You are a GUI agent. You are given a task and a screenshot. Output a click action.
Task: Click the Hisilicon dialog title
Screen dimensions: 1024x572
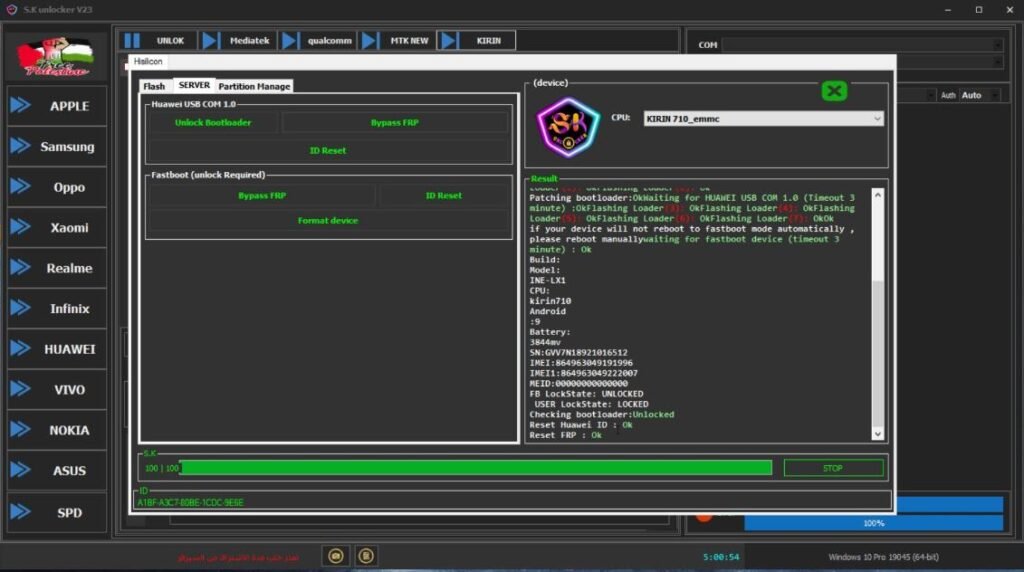(x=148, y=61)
